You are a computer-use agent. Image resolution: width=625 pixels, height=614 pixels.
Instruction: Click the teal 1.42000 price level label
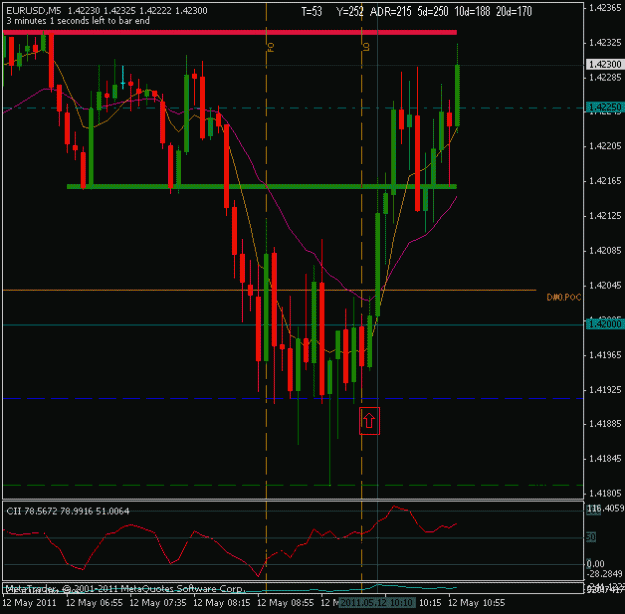pos(605,324)
